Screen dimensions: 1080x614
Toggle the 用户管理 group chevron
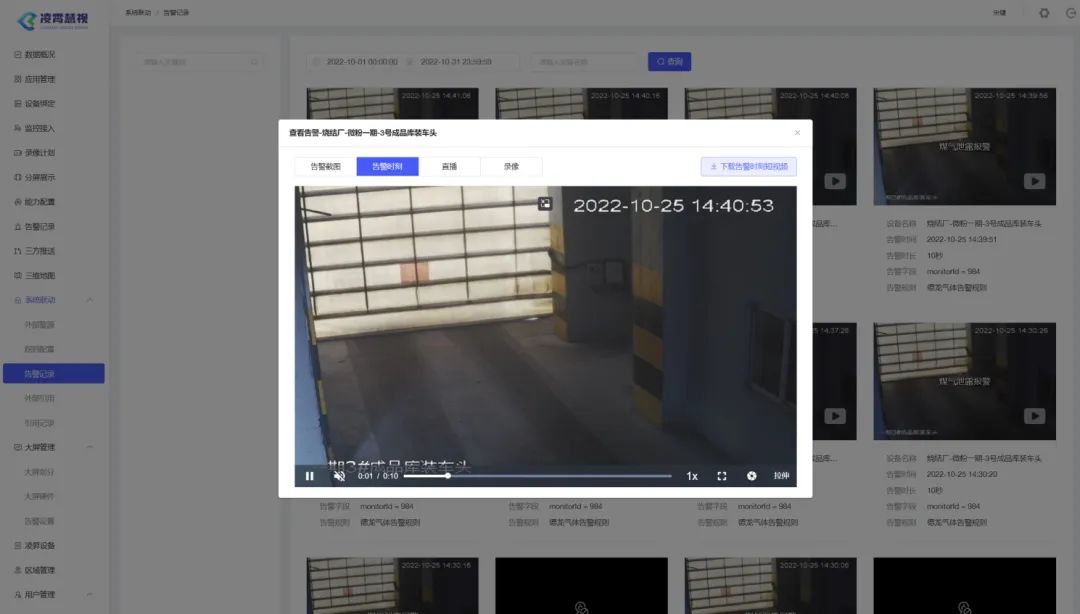90,594
